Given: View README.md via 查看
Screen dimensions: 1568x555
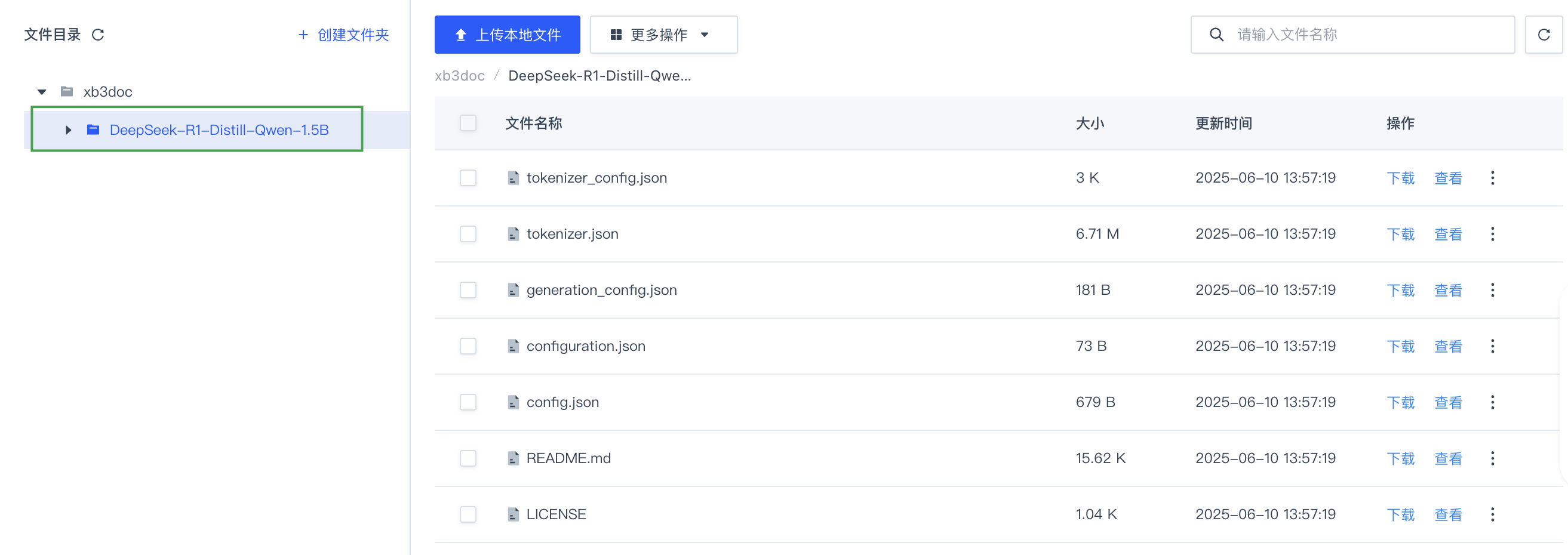Looking at the screenshot, I should coord(1448,458).
